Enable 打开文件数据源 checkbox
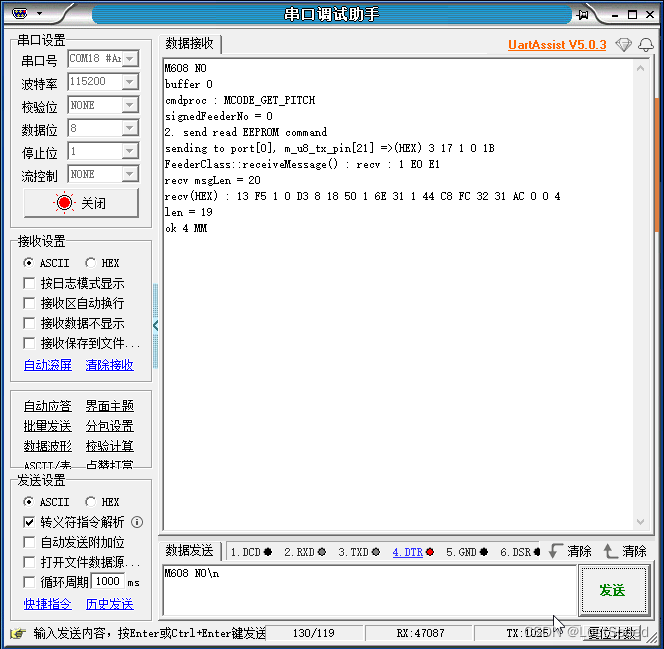 (29, 563)
